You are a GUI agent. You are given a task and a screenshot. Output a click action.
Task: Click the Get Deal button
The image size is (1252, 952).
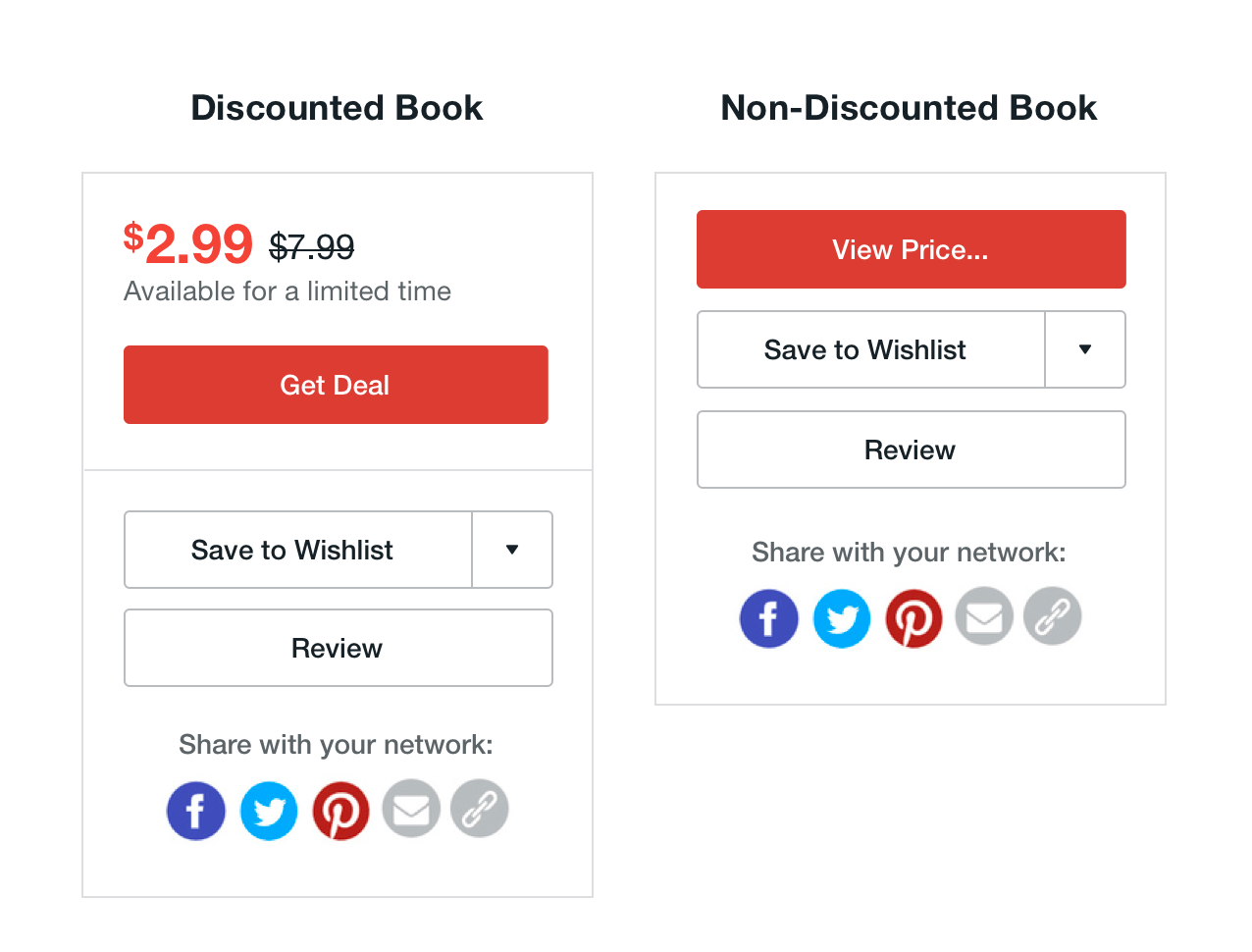pos(336,385)
